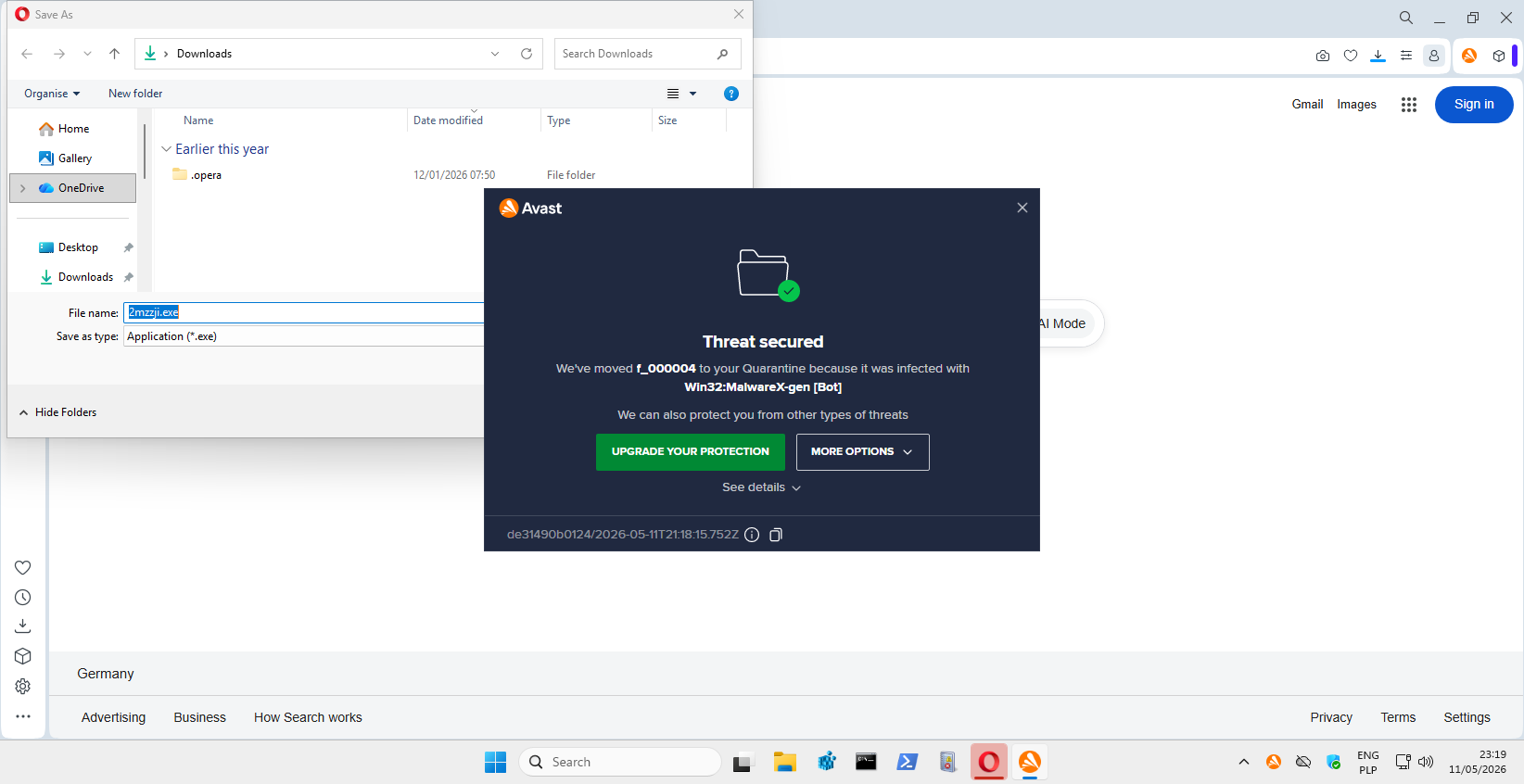Sort files by Name column
Image resolution: width=1524 pixels, height=784 pixels.
198,120
